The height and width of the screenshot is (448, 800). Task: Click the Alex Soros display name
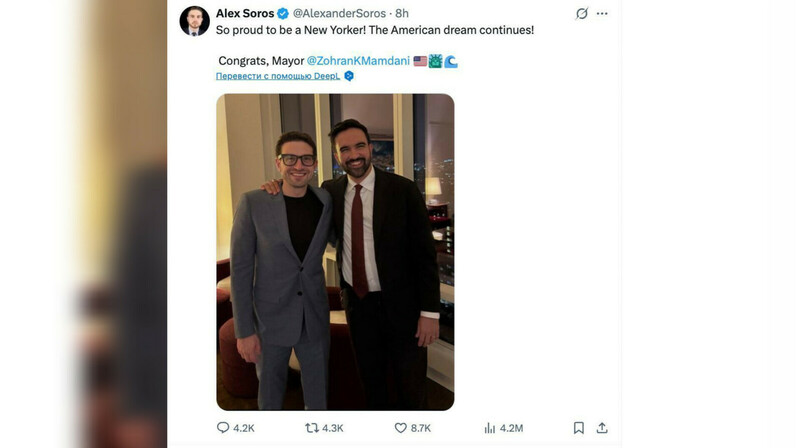tap(244, 14)
